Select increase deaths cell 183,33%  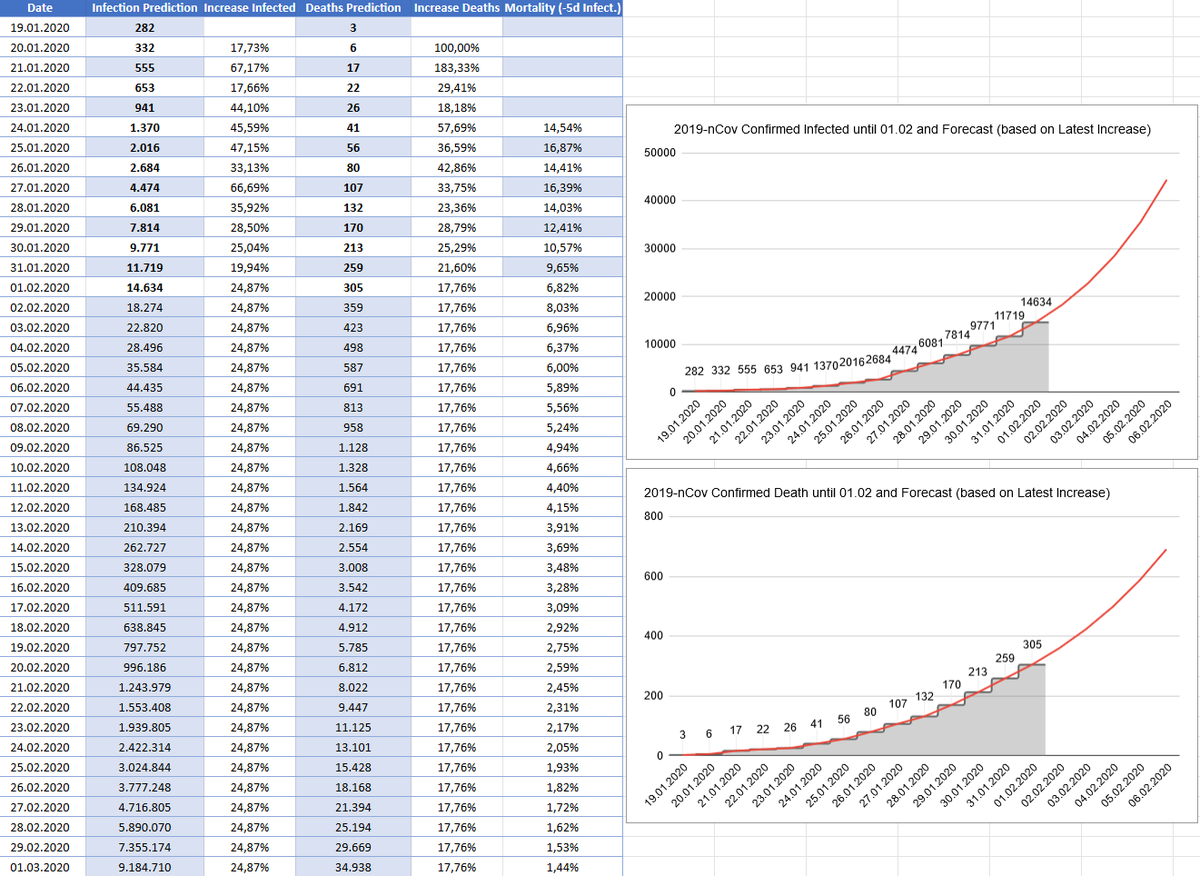[x=457, y=68]
